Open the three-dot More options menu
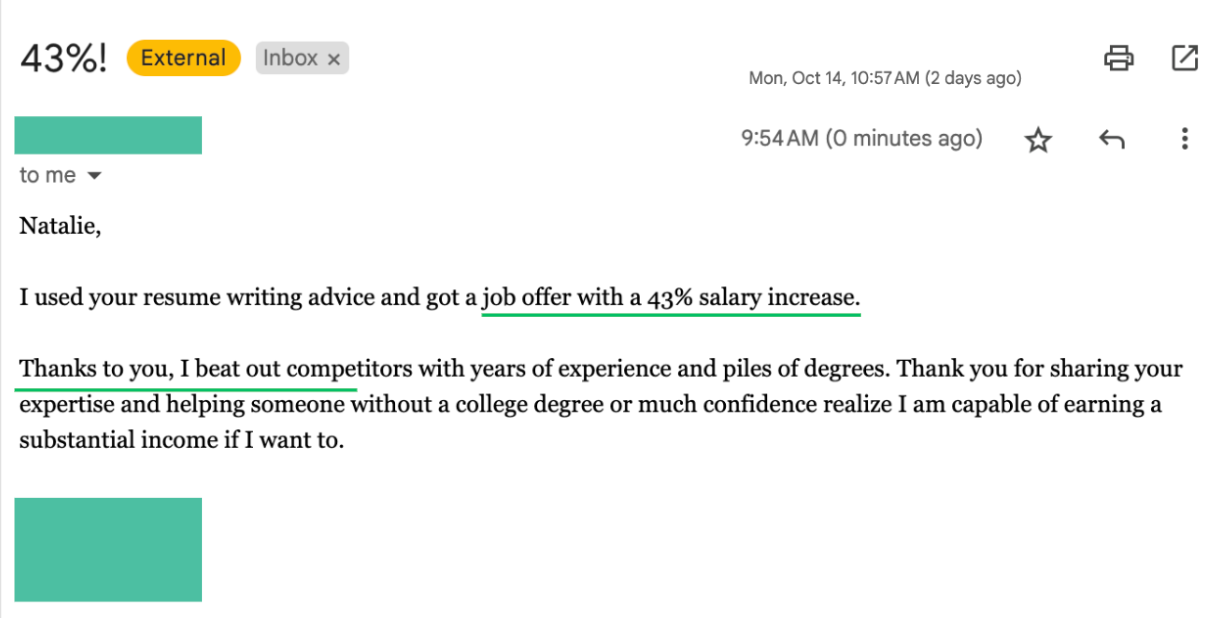This screenshot has width=1214, height=618. point(1185,139)
